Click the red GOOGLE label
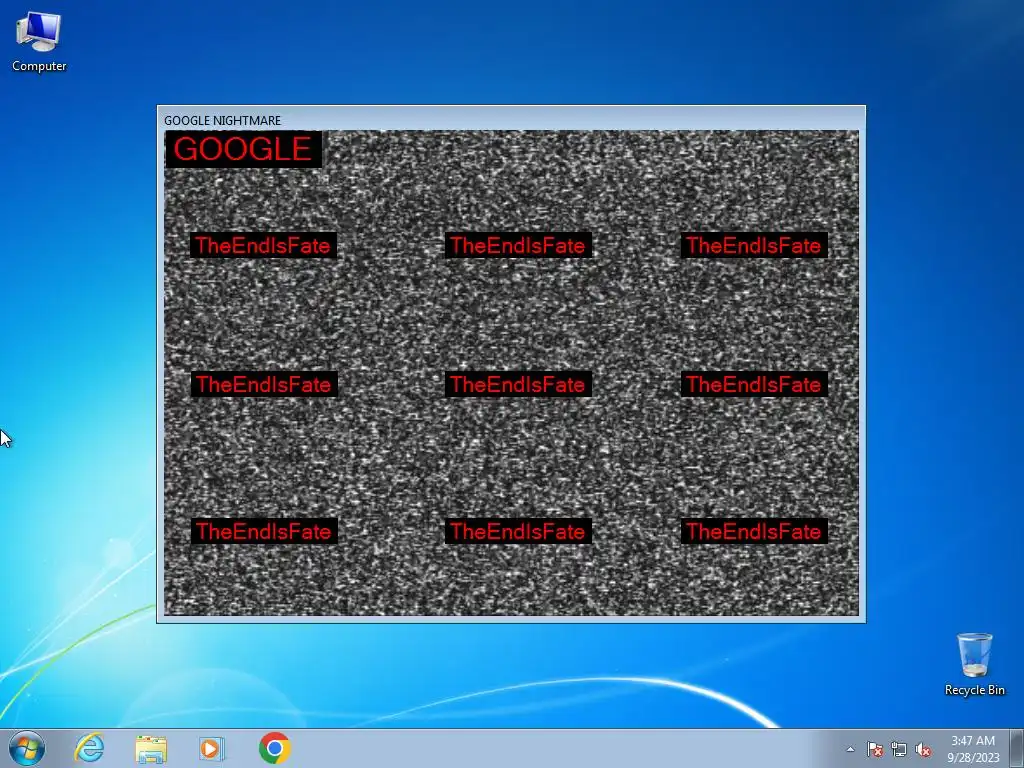Image resolution: width=1024 pixels, height=768 pixels. (244, 150)
